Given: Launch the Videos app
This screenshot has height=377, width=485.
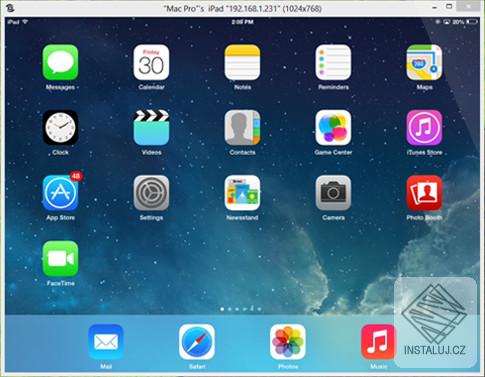Looking at the screenshot, I should 151,128.
